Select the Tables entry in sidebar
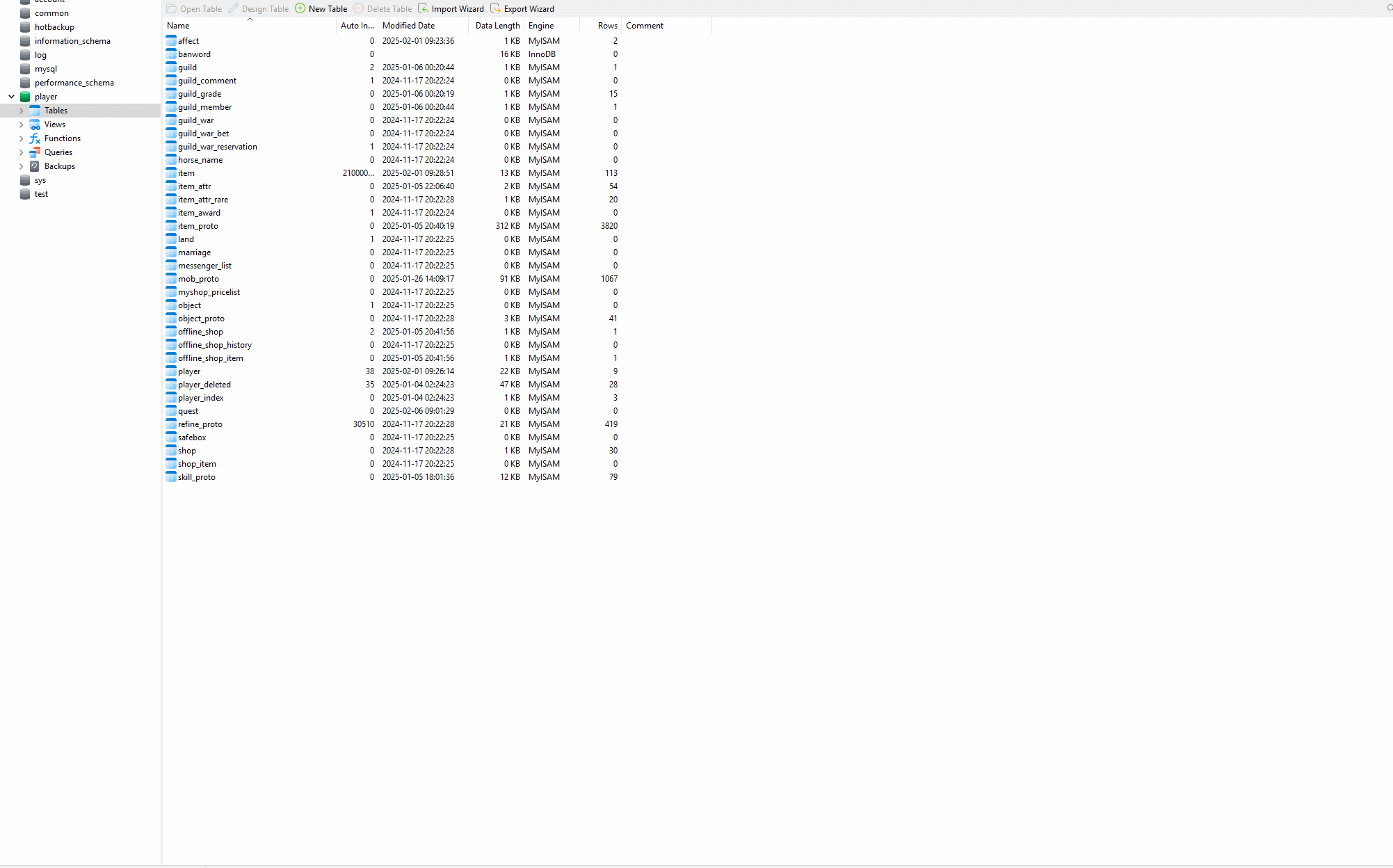 55,110
